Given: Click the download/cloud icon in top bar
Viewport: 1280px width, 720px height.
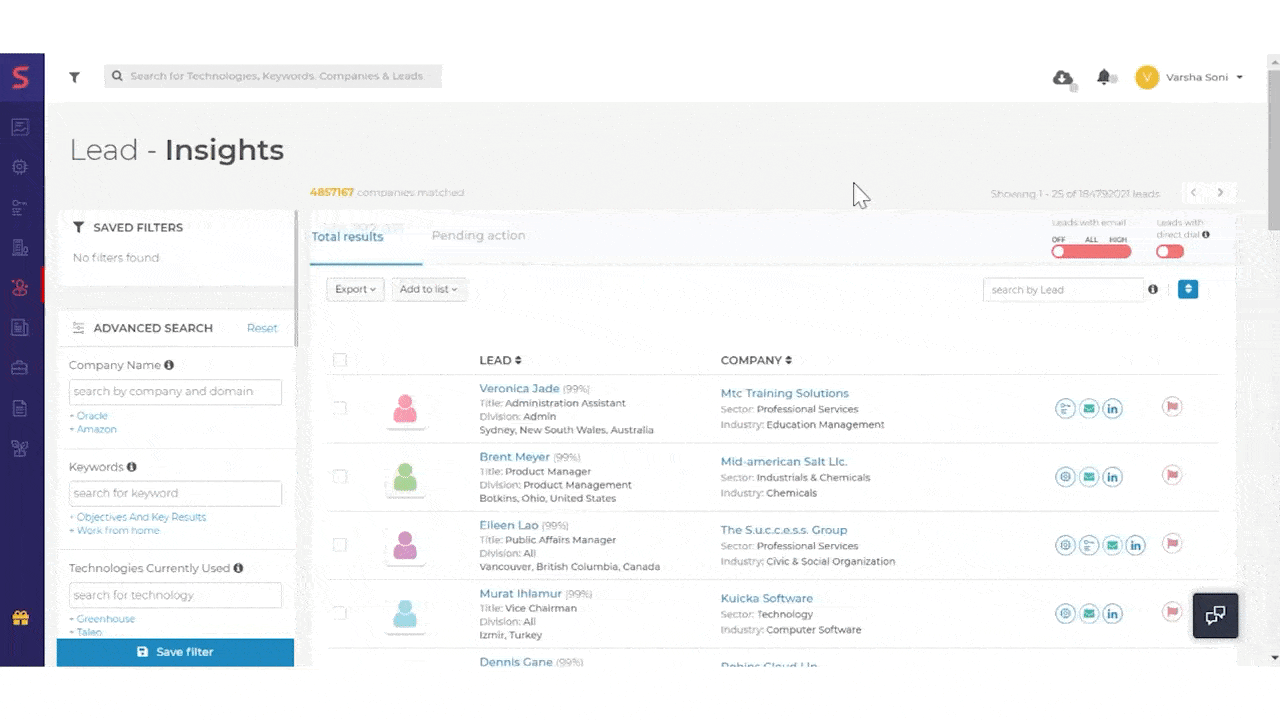Looking at the screenshot, I should pyautogui.click(x=1062, y=77).
